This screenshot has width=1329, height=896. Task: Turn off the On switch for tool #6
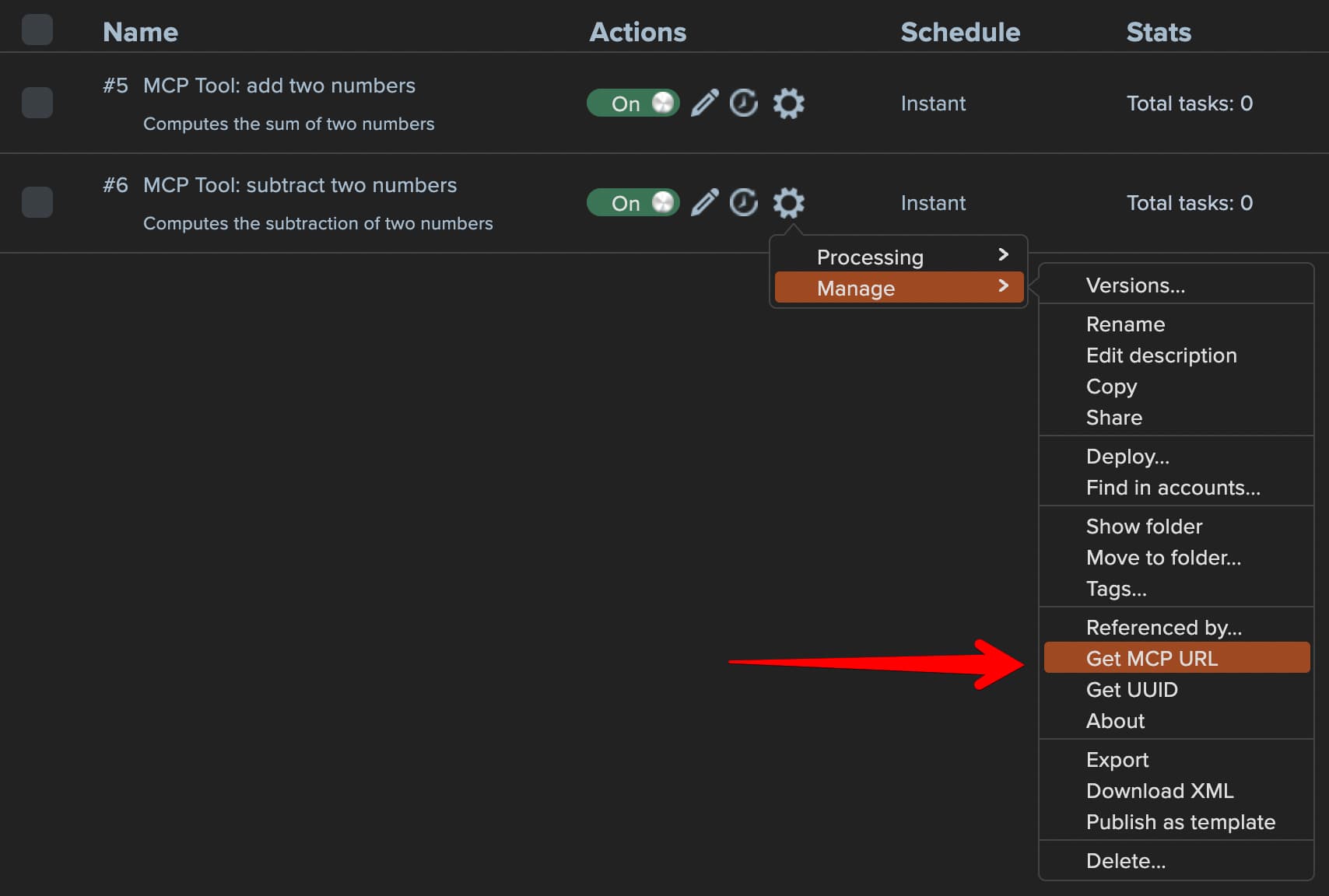[633, 202]
